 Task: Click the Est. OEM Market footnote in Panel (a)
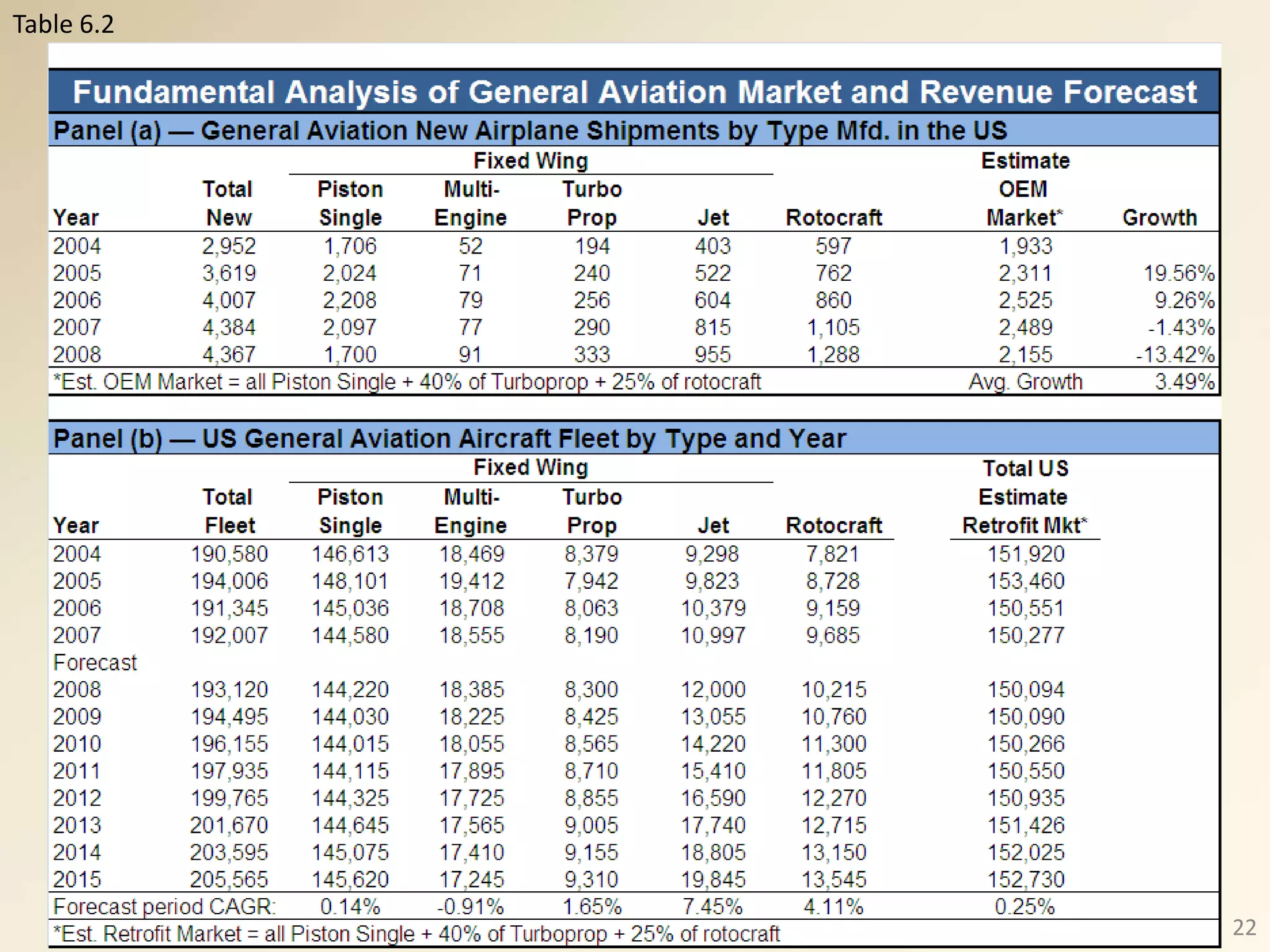click(407, 382)
